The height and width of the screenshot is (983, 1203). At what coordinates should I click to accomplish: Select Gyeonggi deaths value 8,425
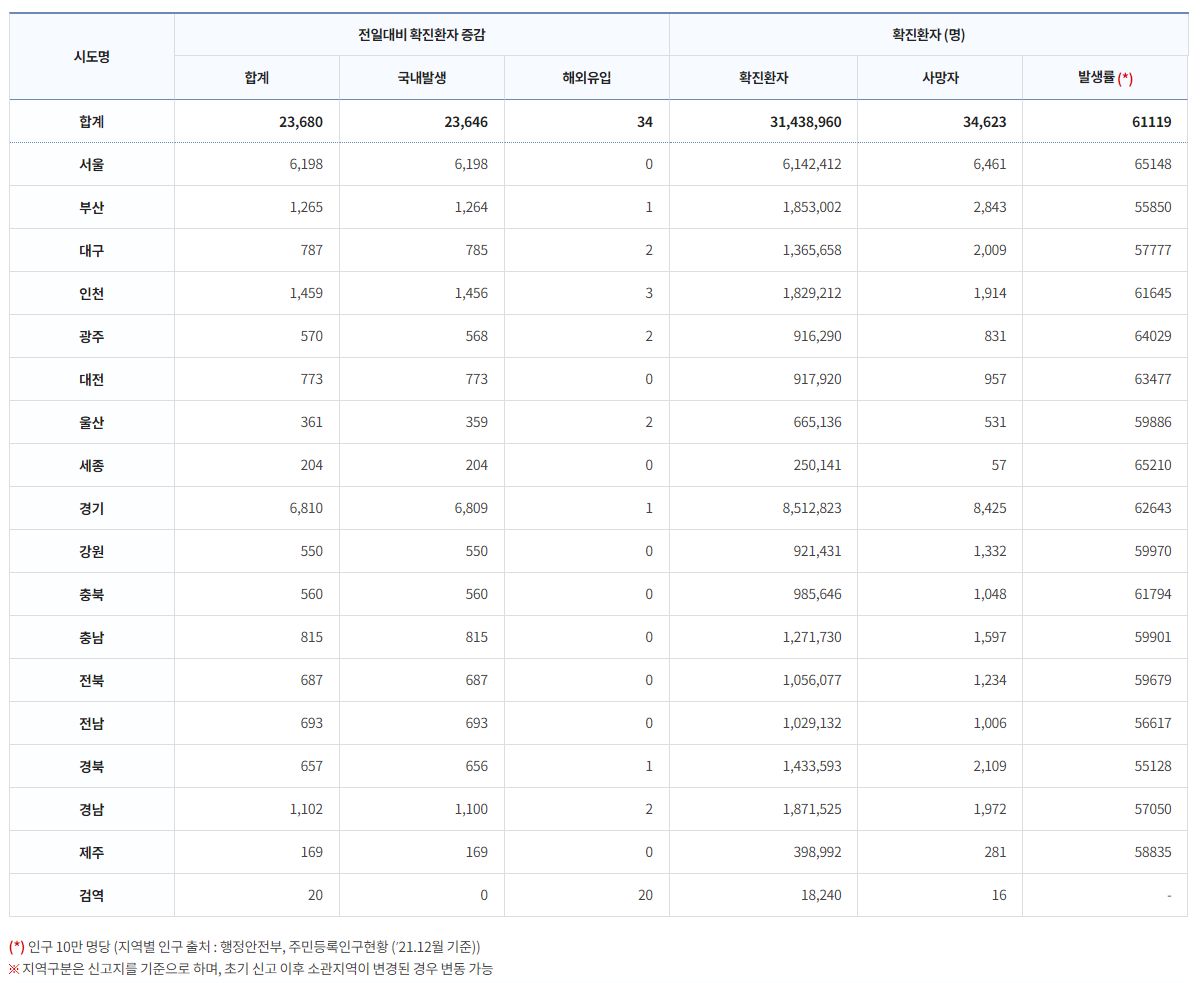(990, 508)
